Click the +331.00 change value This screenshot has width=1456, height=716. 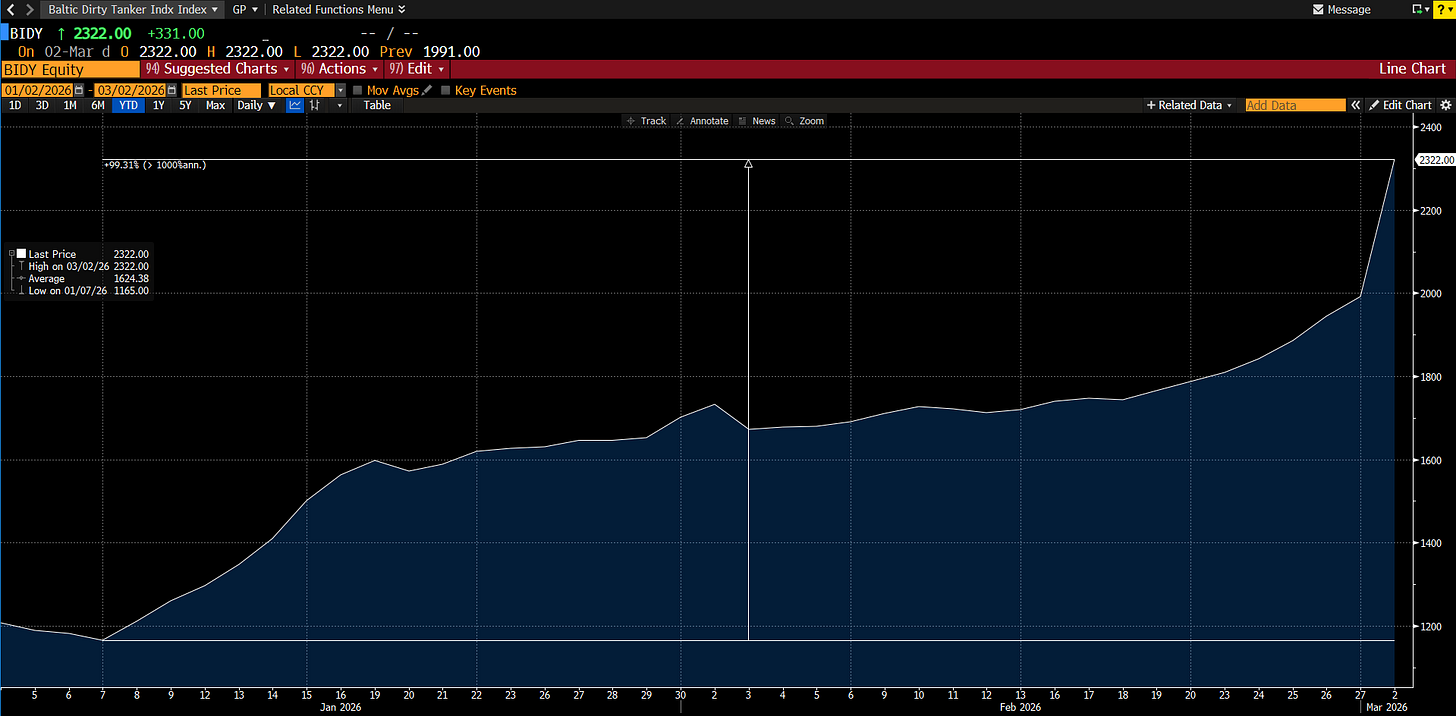coord(175,33)
